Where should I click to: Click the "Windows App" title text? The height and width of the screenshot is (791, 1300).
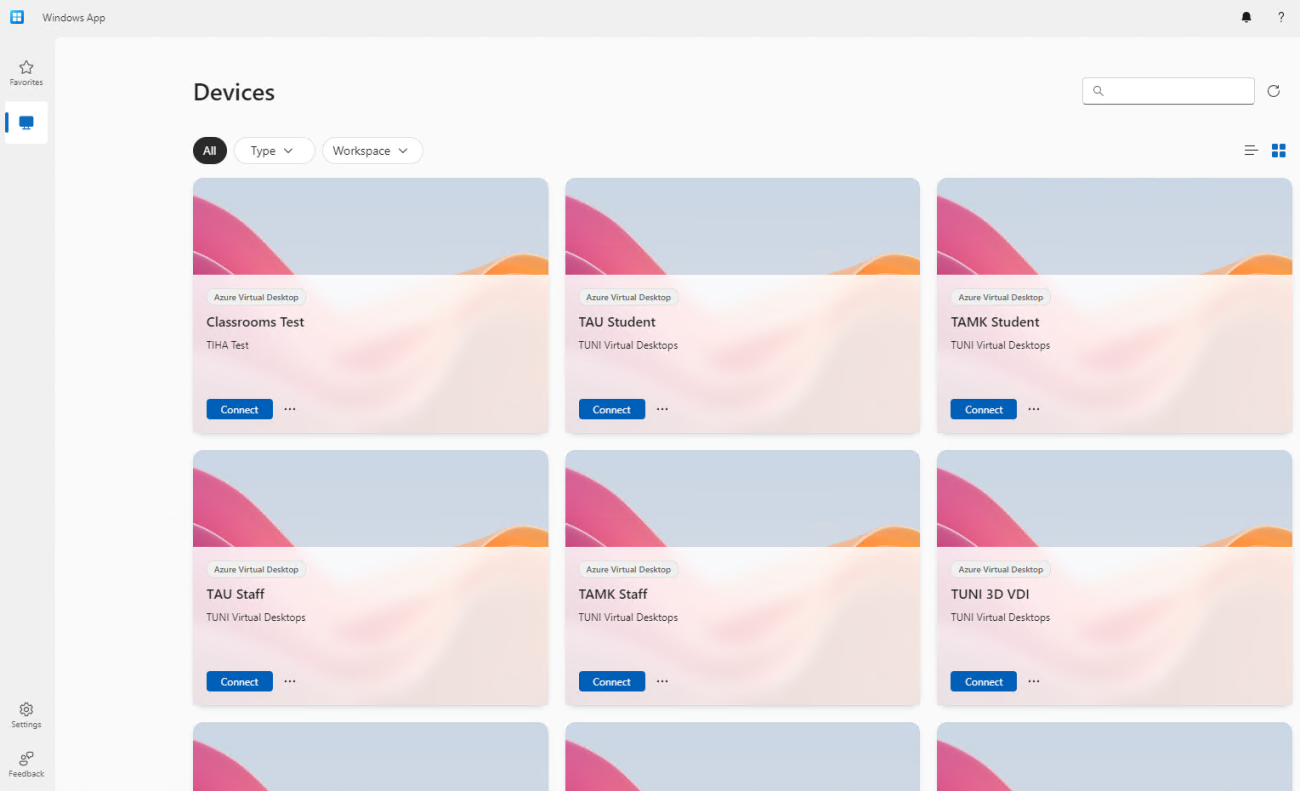[x=74, y=18]
